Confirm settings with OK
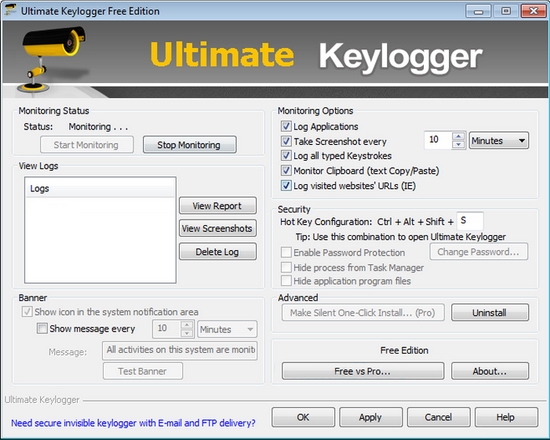This screenshot has width=550, height=440. pyautogui.click(x=303, y=417)
